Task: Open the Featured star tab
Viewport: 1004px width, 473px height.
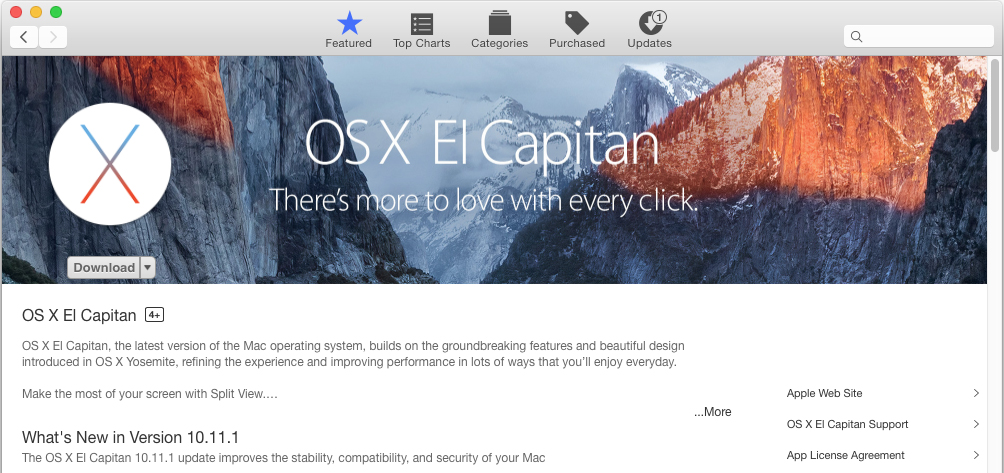Action: [348, 30]
